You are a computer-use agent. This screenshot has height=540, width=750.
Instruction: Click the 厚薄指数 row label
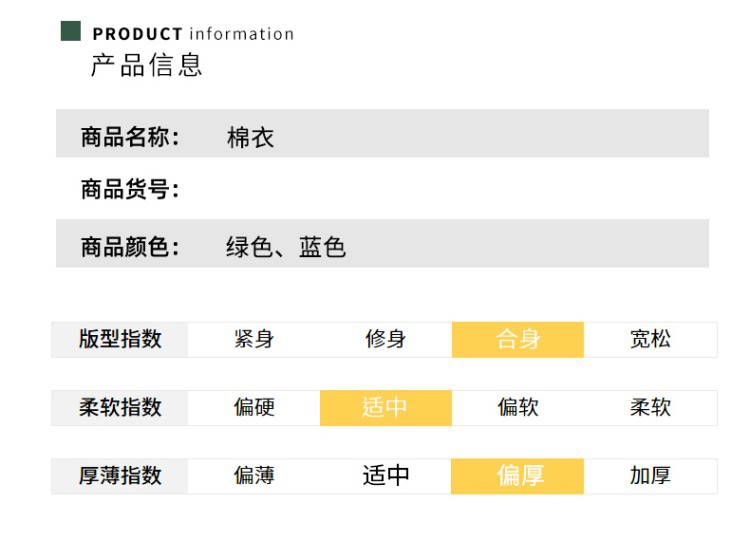click(120, 476)
